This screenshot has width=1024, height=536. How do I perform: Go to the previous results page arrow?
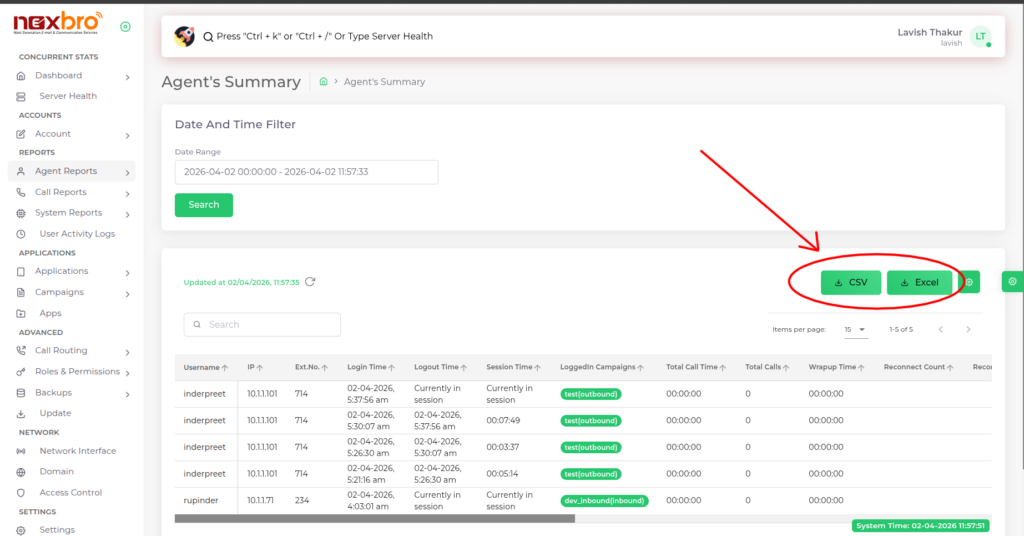(940, 329)
